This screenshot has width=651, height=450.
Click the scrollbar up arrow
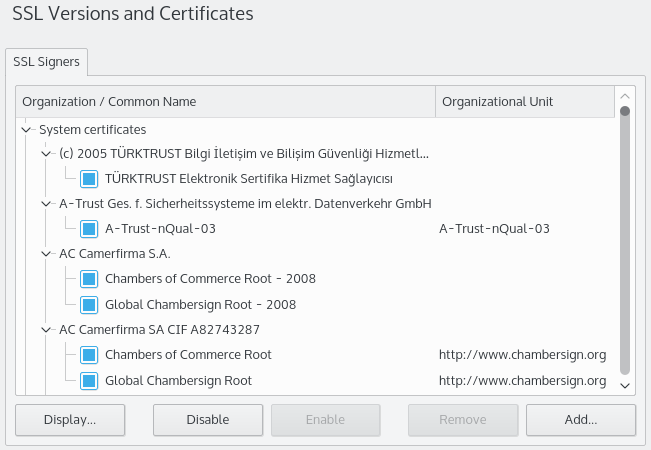click(625, 96)
